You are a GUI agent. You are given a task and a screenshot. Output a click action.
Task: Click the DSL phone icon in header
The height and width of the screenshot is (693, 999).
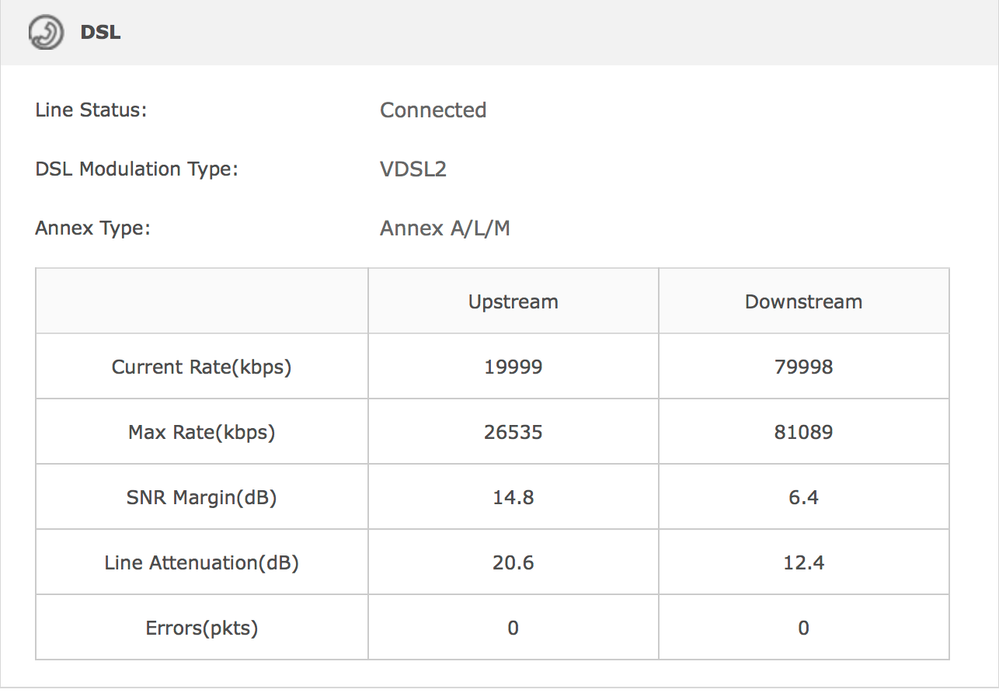[x=46, y=32]
